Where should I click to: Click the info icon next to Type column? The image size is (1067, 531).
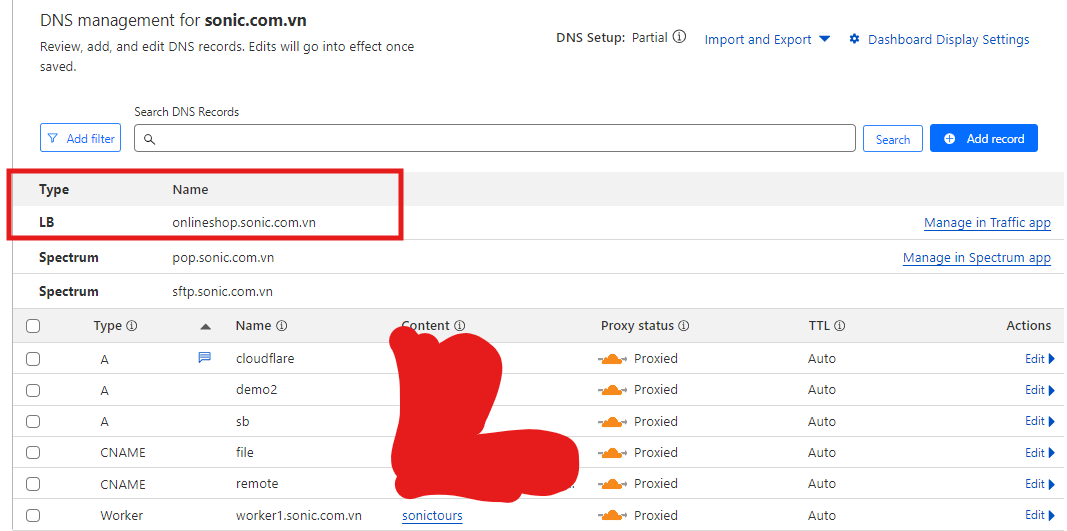coord(132,326)
